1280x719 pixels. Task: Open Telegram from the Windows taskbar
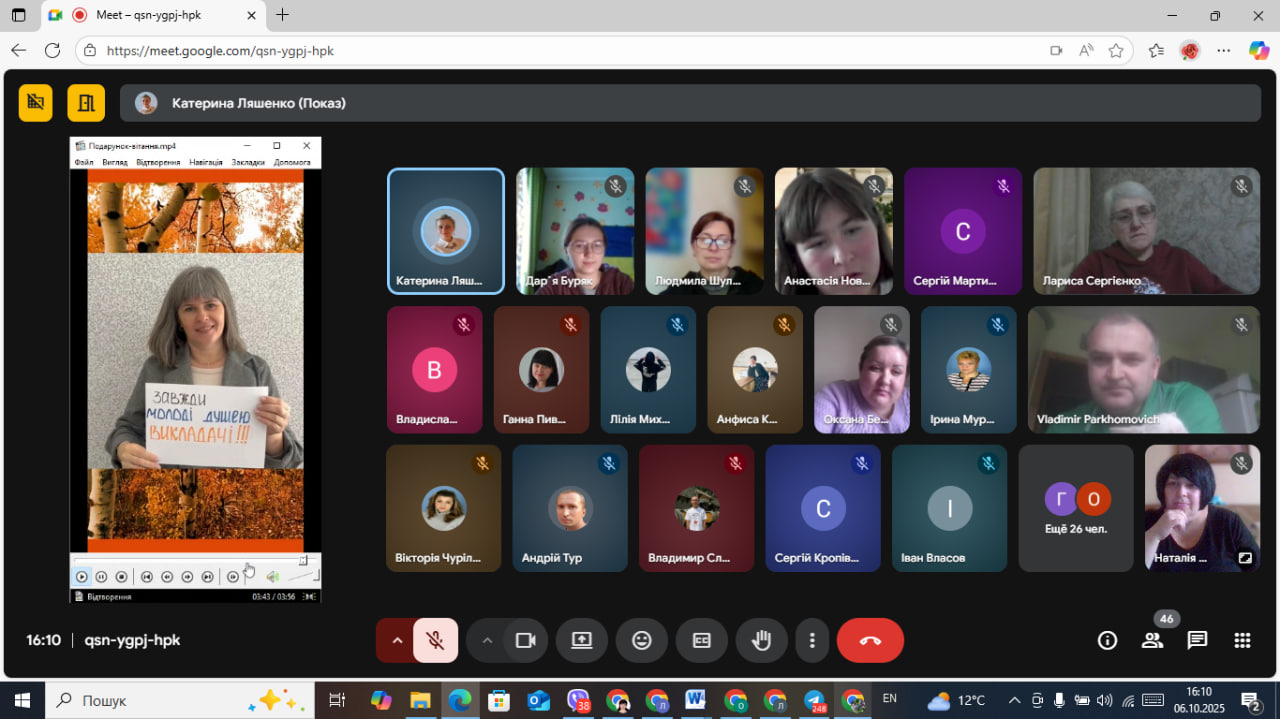pyautogui.click(x=815, y=700)
